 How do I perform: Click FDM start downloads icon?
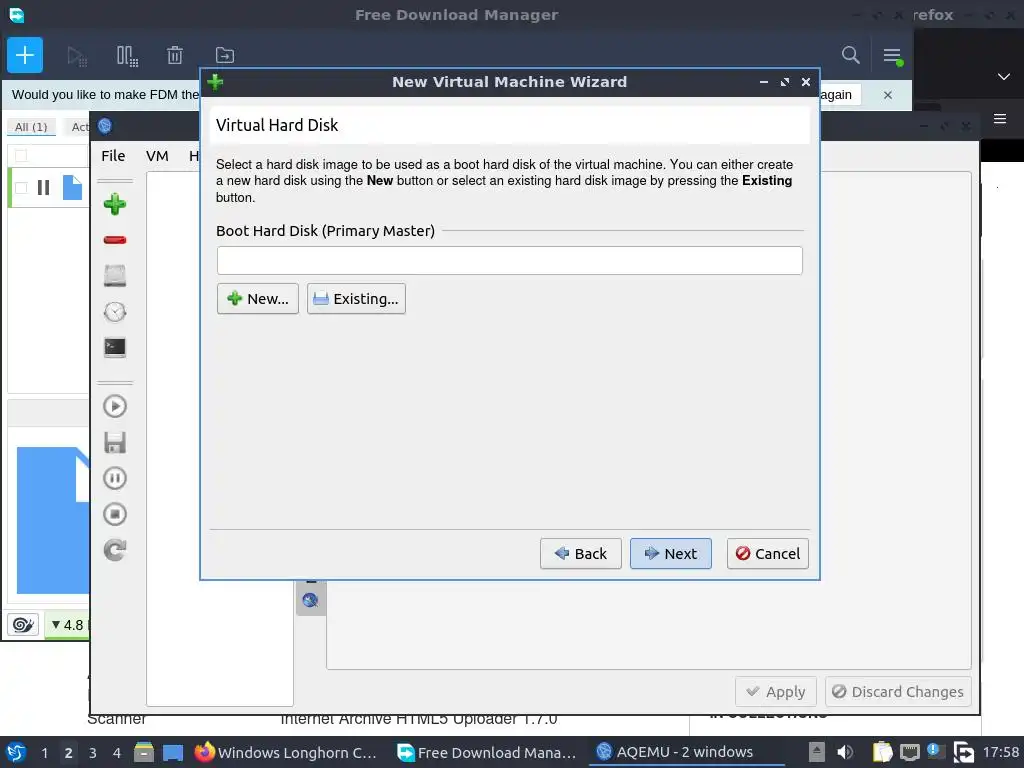point(77,56)
